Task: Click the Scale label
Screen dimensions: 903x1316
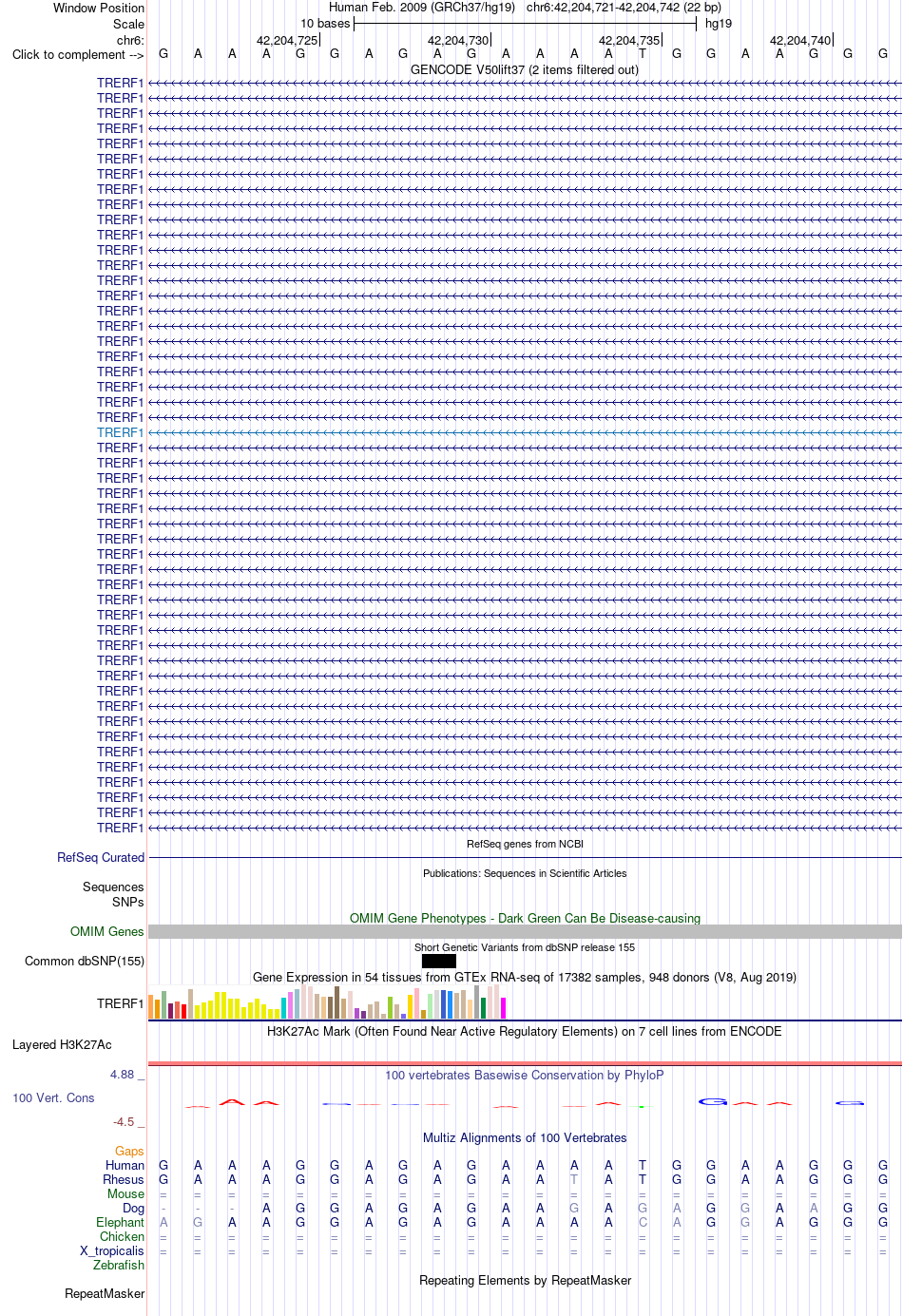Action: tap(128, 24)
